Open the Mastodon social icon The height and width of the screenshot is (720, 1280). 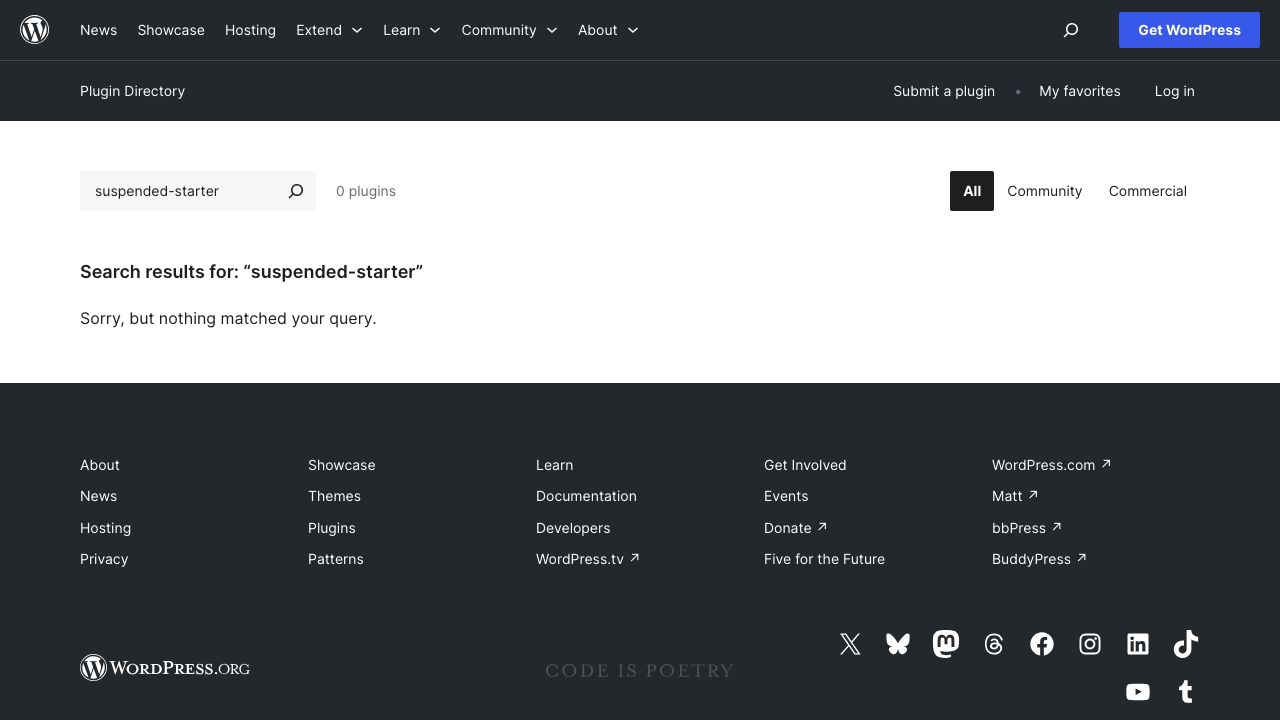click(x=946, y=644)
